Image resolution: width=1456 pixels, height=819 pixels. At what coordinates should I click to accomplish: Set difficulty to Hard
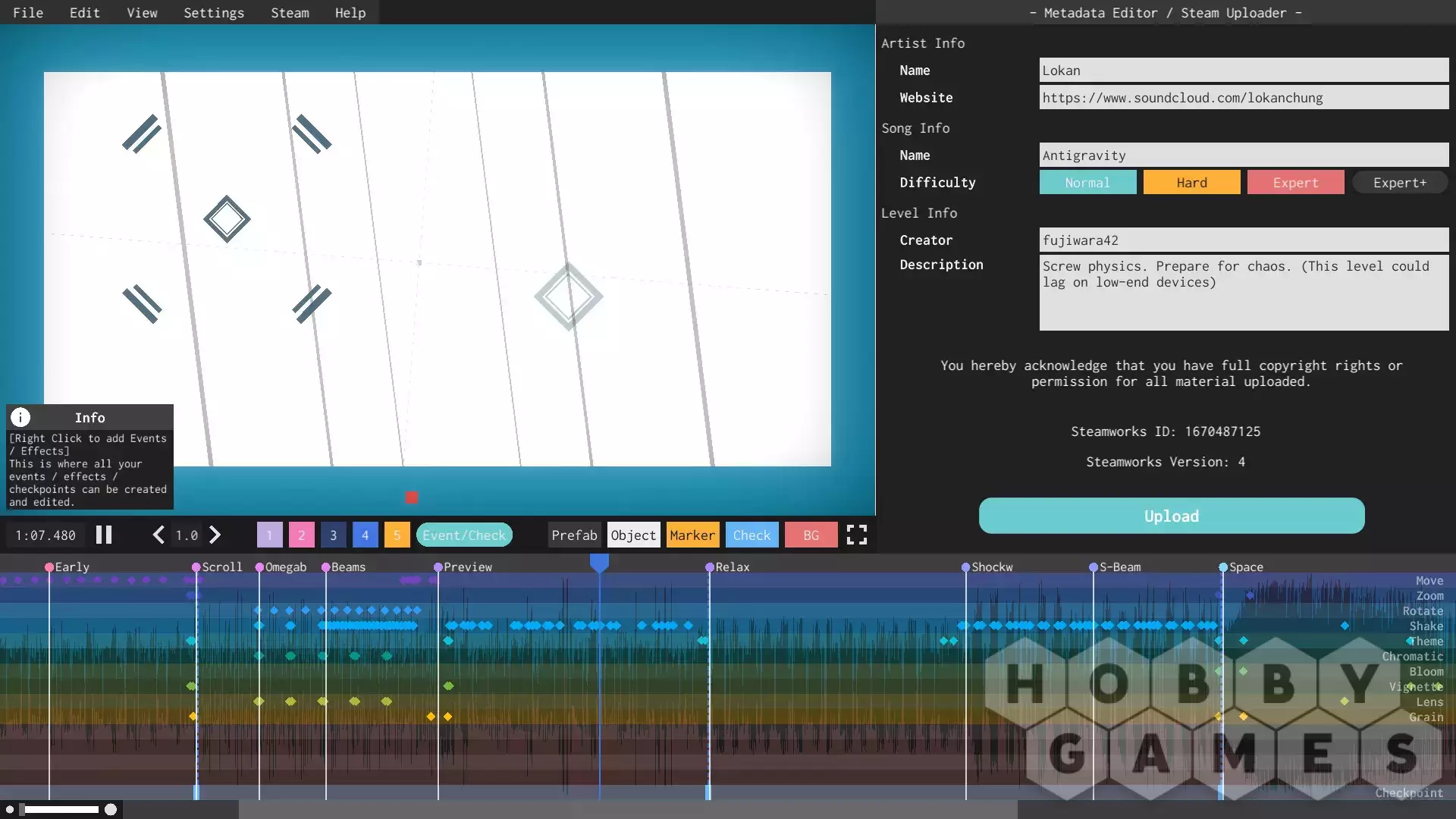point(1191,183)
